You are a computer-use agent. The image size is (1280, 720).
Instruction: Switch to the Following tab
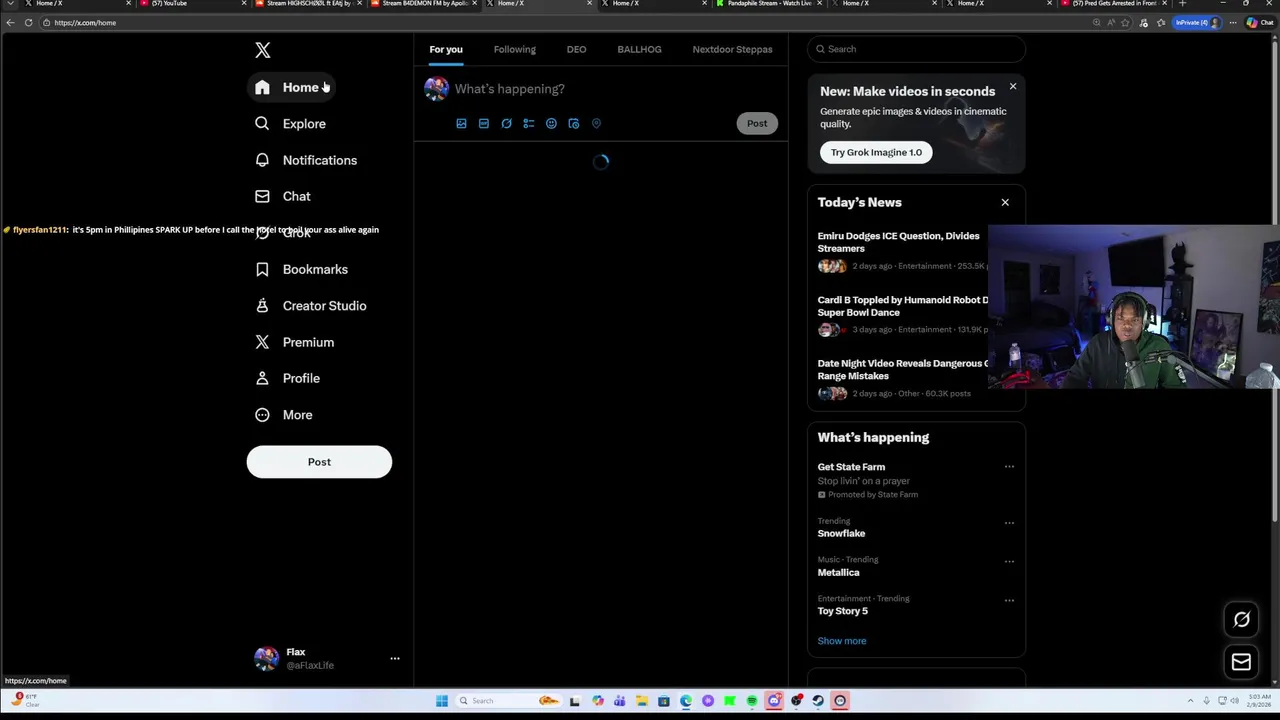(514, 49)
